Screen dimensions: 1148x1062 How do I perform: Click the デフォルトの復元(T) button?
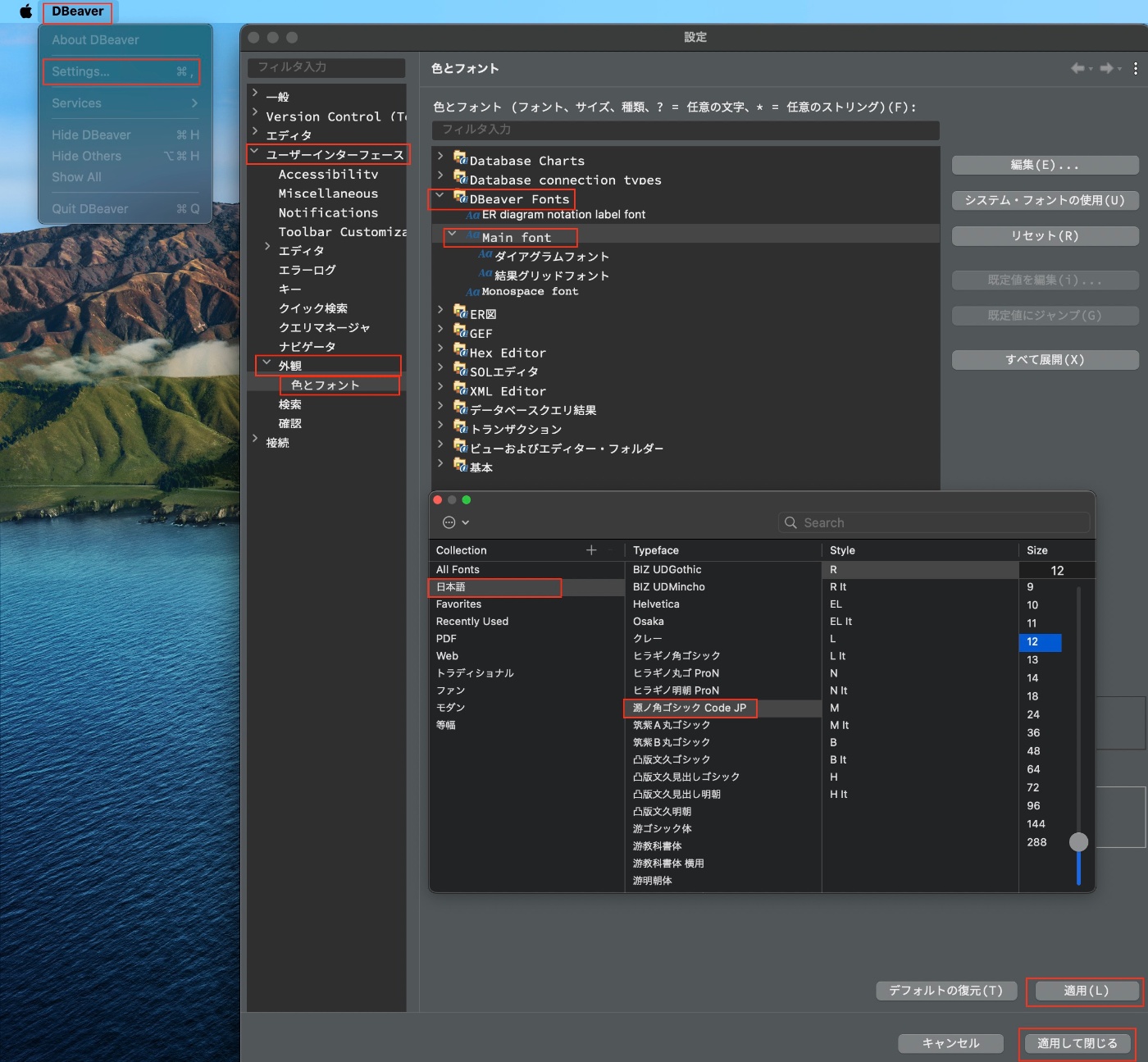pos(946,991)
